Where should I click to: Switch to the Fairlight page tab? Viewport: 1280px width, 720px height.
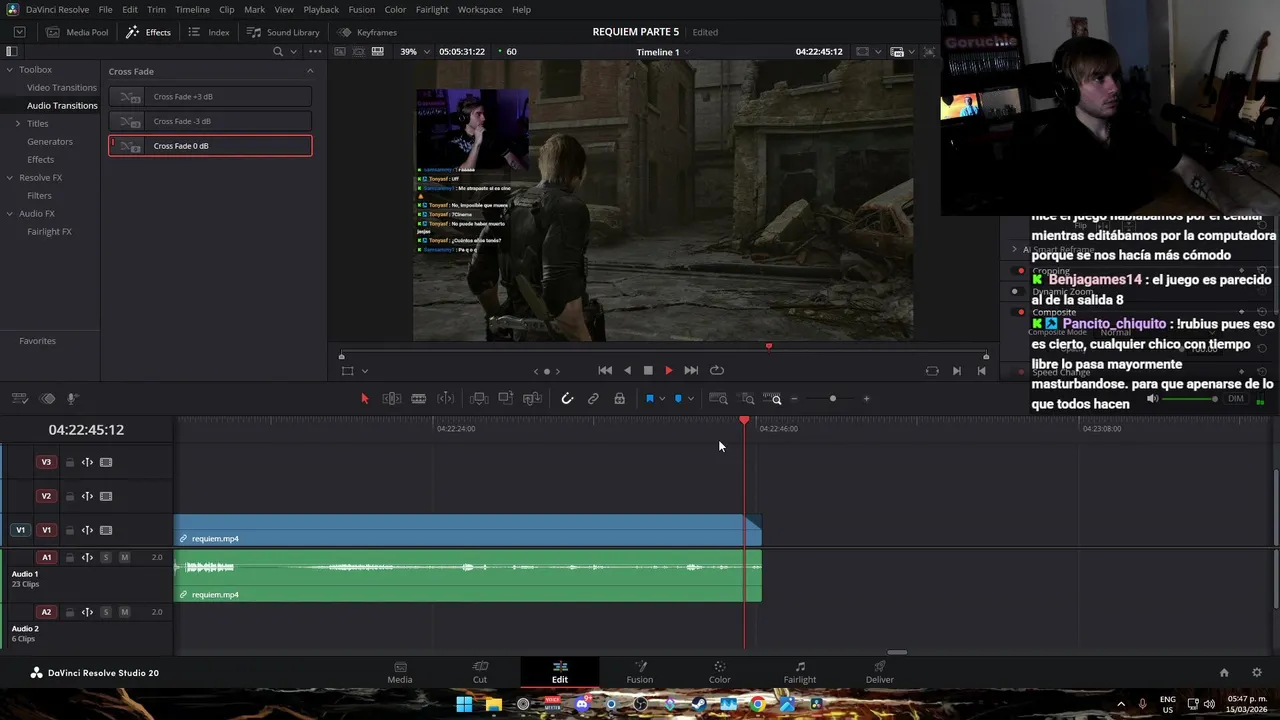[x=800, y=673]
